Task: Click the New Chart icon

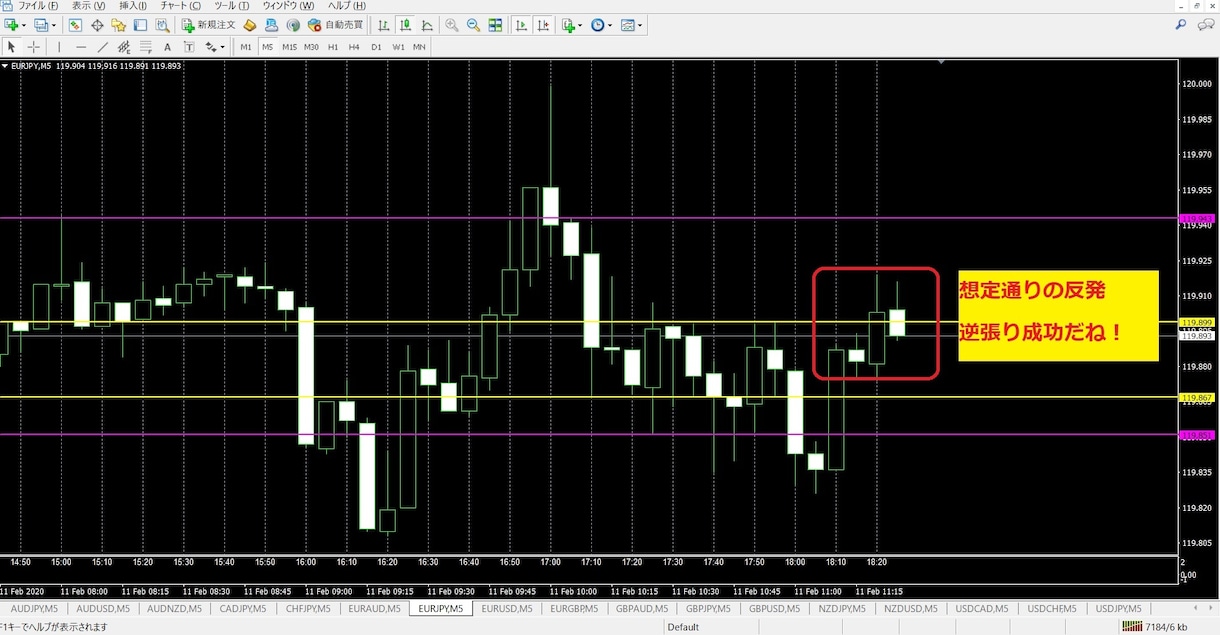Action: 11,25
